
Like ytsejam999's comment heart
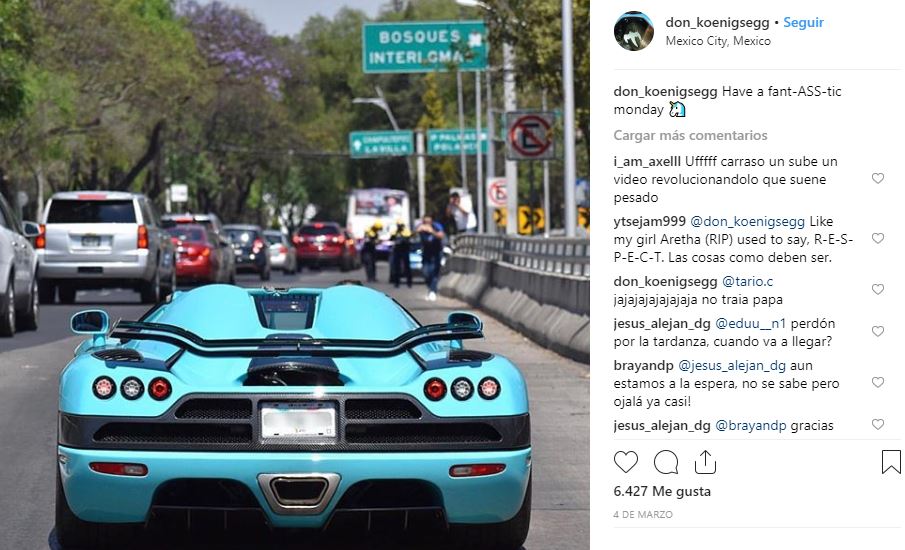tap(877, 238)
